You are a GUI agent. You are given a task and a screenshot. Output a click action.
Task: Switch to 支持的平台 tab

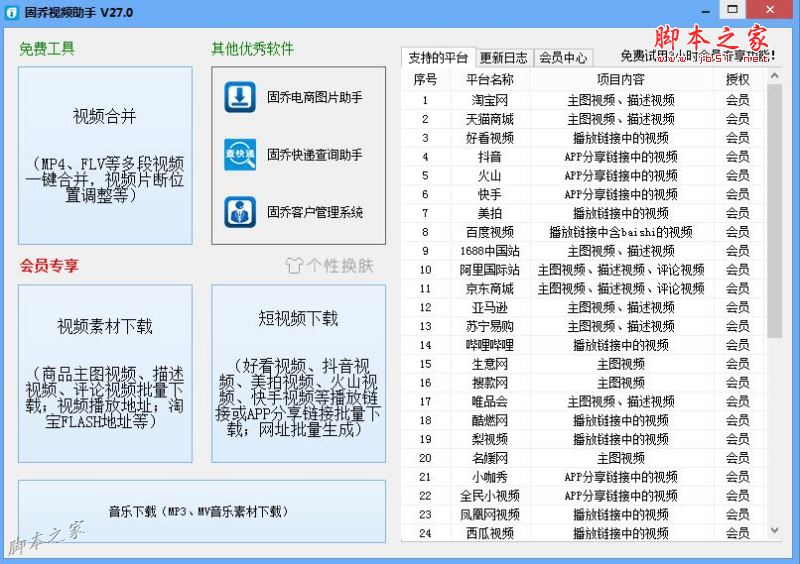[x=438, y=58]
